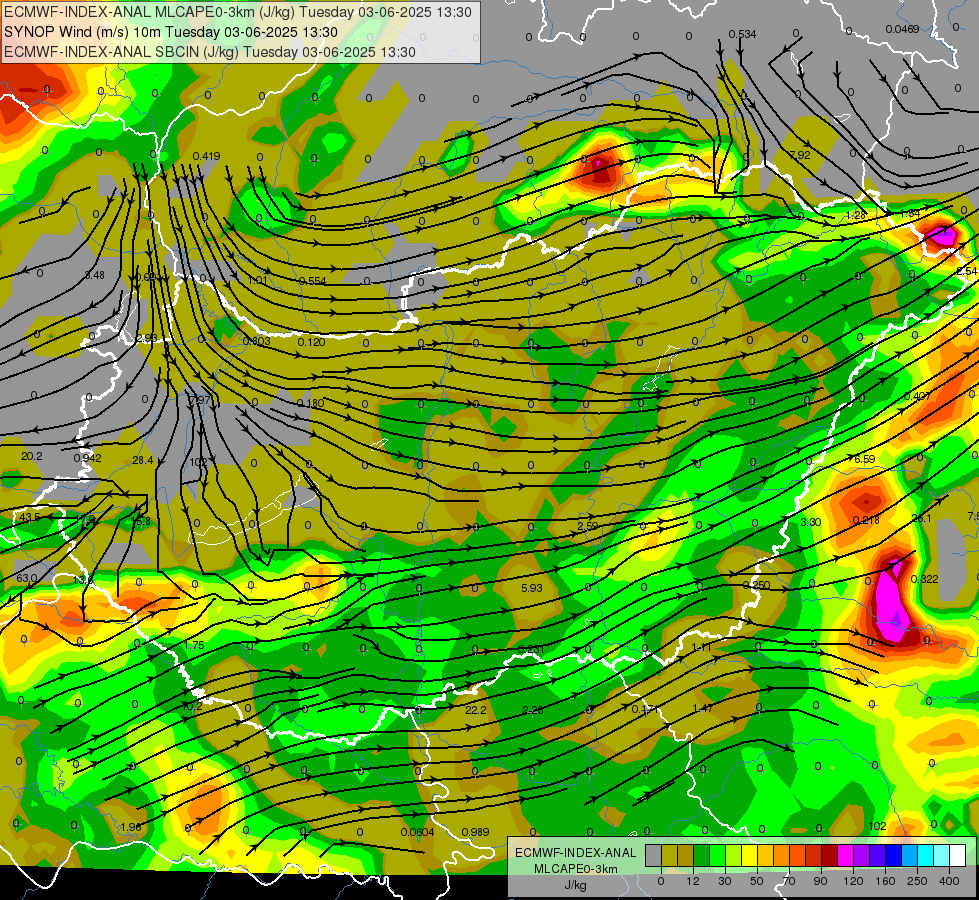
Task: Select the legend scale label 120
Action: (853, 881)
